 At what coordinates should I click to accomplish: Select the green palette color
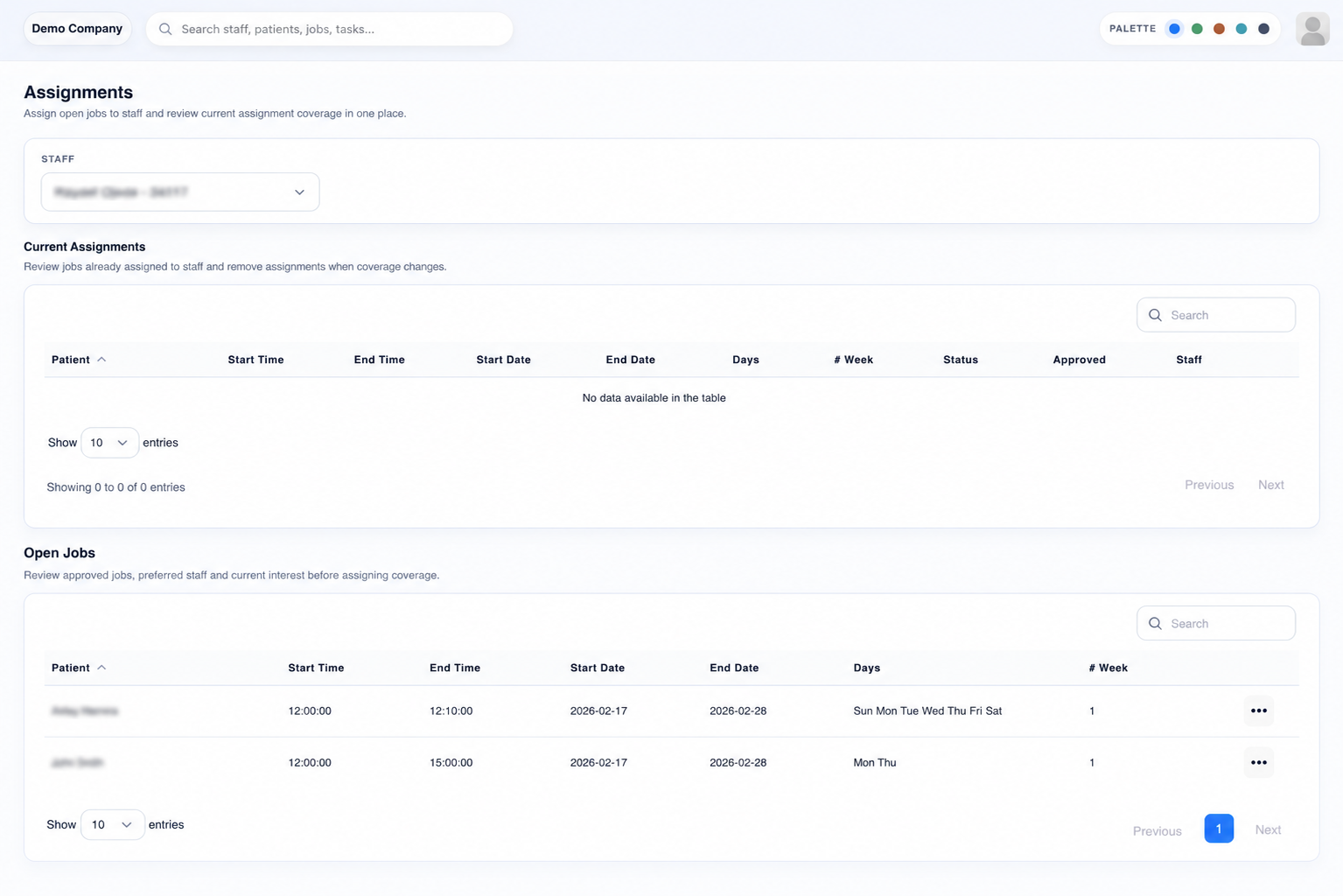click(x=1197, y=29)
